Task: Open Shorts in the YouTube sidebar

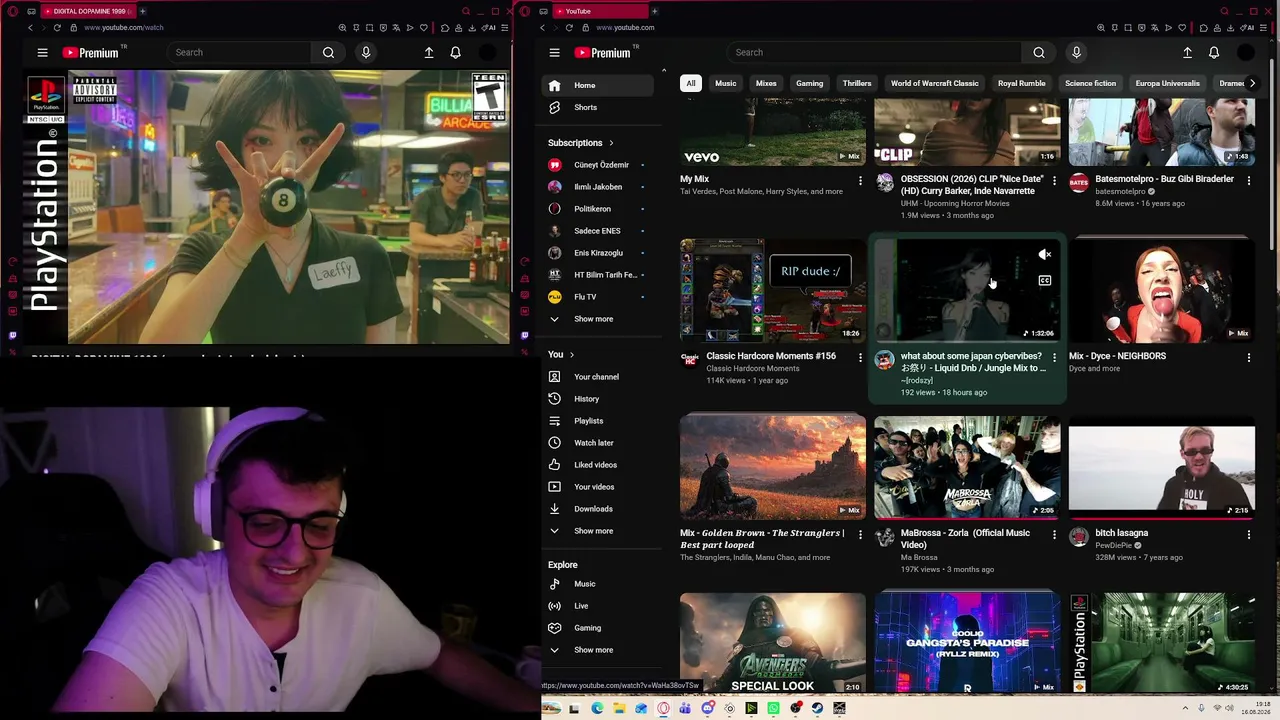Action: (x=598, y=107)
